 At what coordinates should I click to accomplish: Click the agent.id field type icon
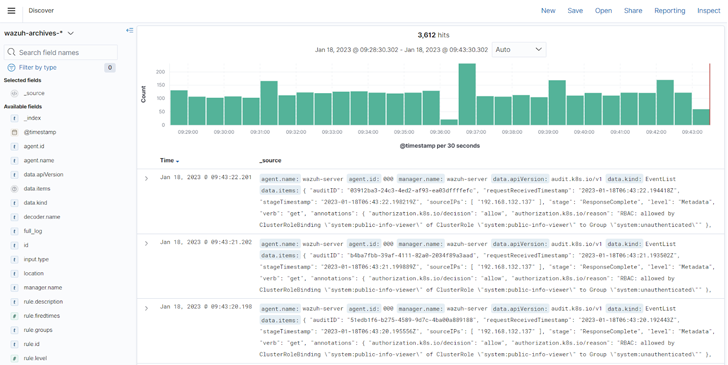(14, 146)
